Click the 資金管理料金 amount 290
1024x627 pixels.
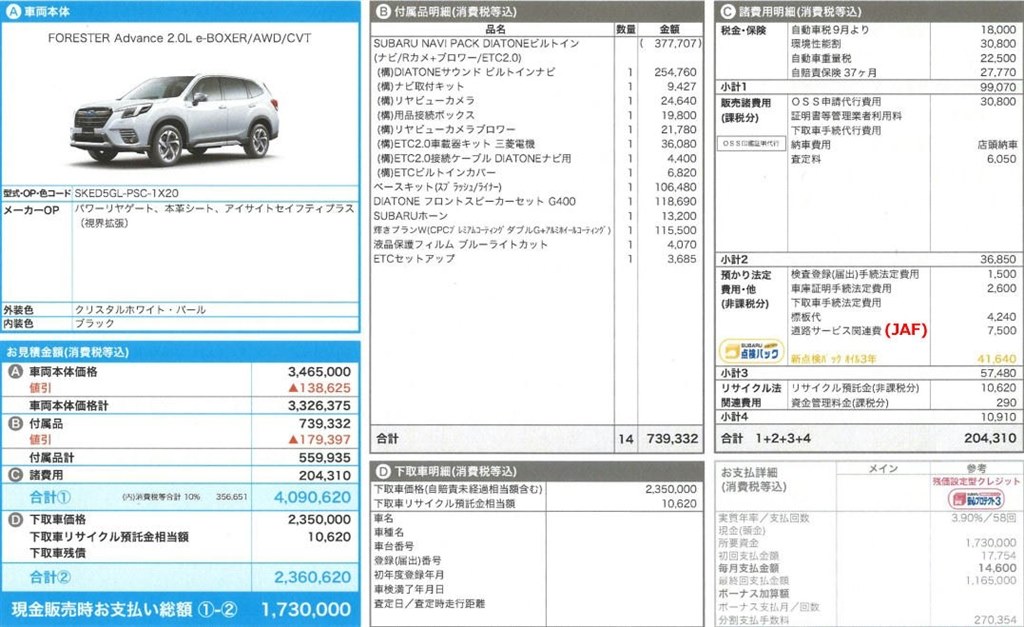click(1006, 403)
